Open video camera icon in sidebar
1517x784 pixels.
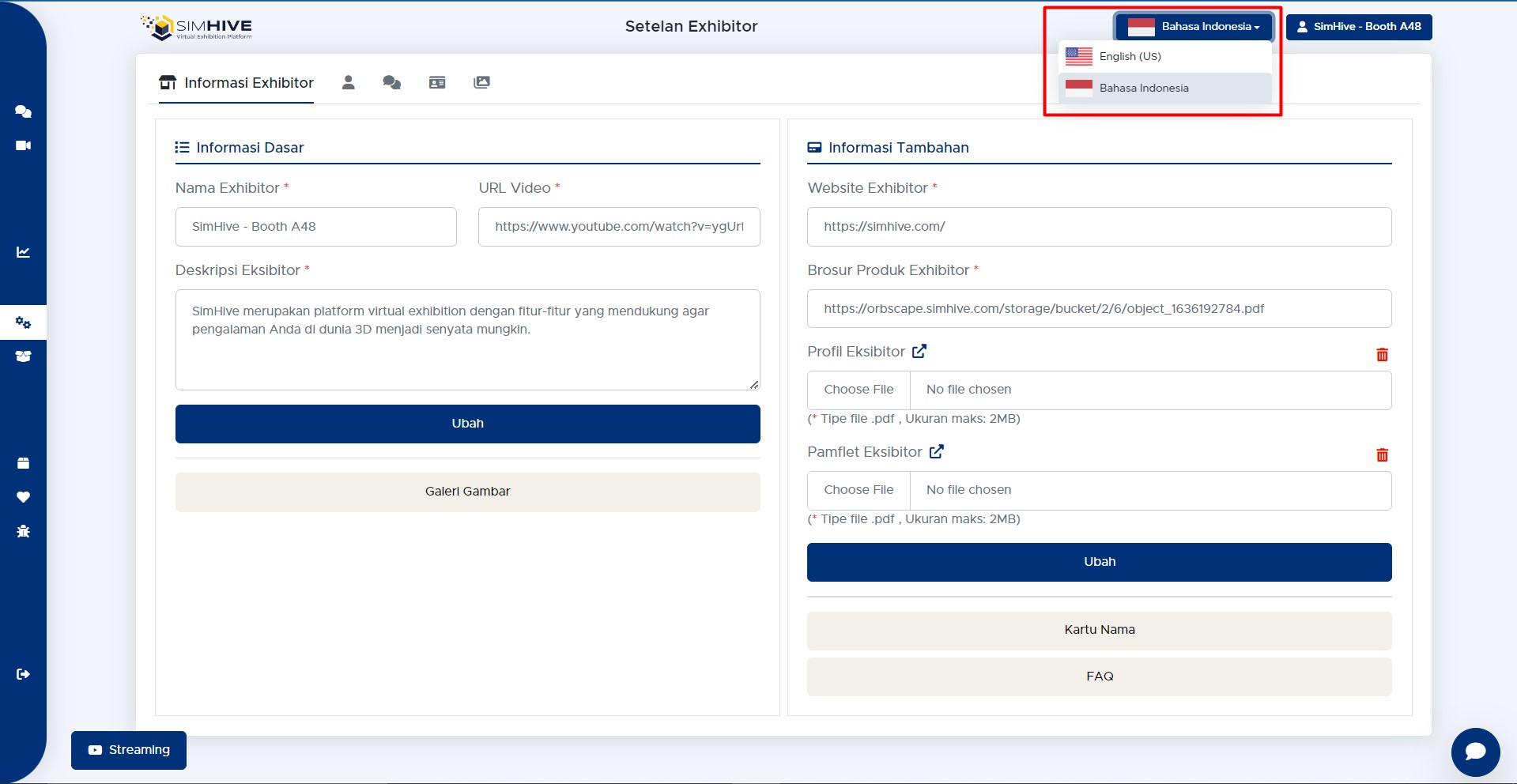[24, 145]
